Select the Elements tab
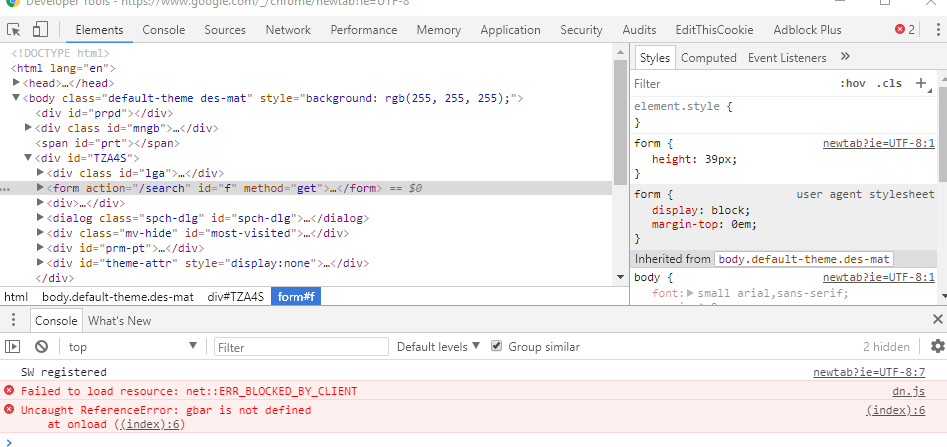947x447 pixels. tap(99, 30)
